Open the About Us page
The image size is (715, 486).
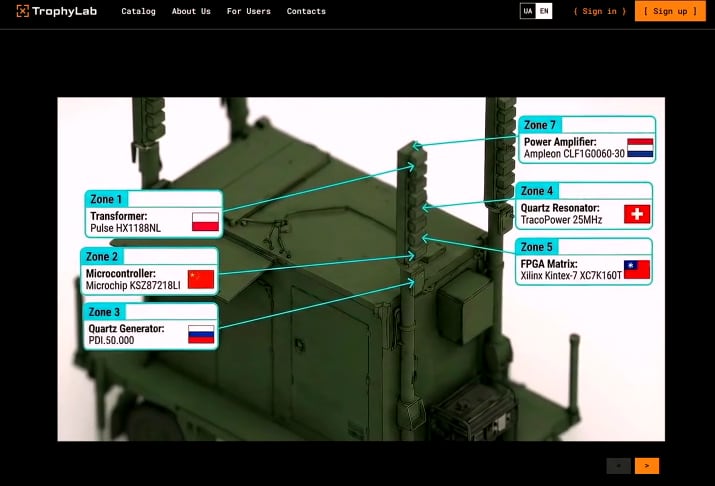tap(192, 11)
